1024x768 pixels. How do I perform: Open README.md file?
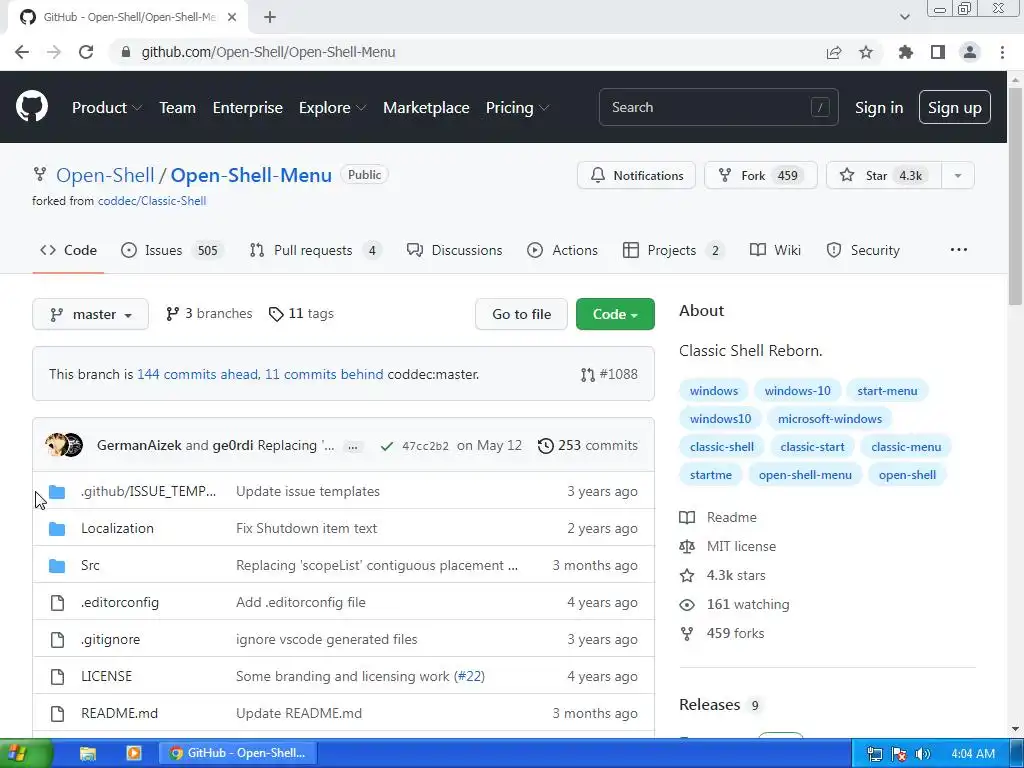coord(120,713)
